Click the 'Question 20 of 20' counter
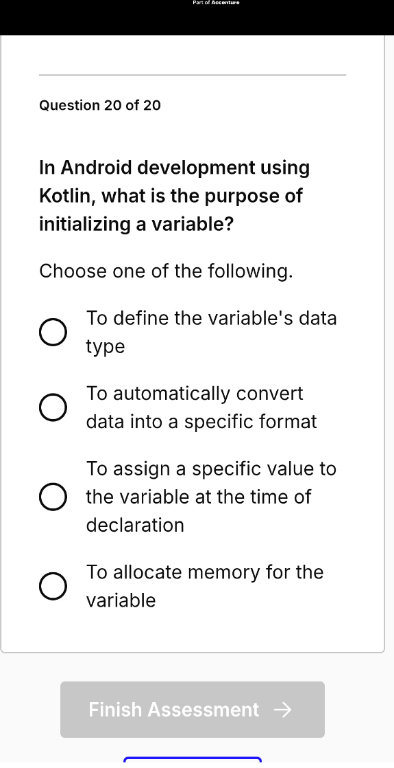The image size is (394, 768). point(100,105)
